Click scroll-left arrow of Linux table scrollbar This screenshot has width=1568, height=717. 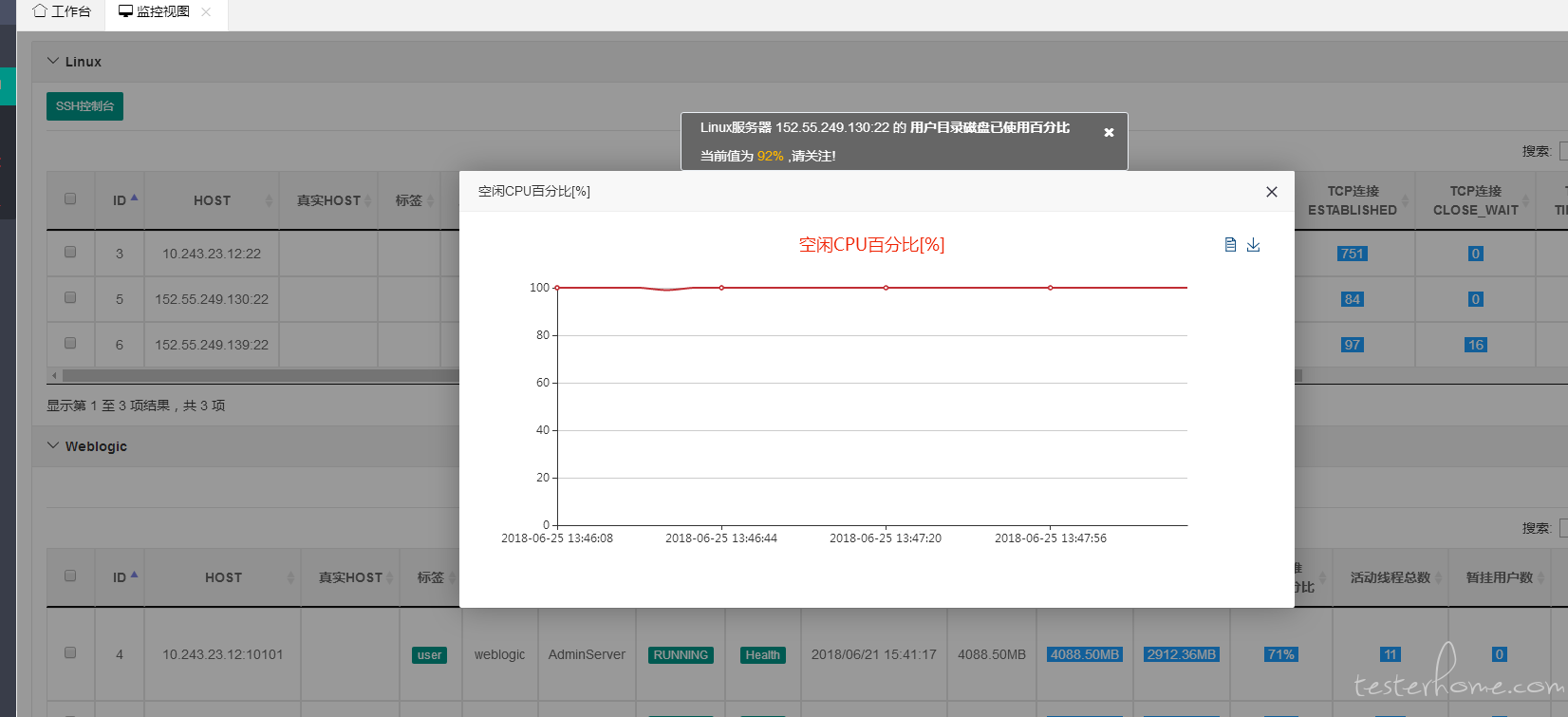click(x=54, y=376)
